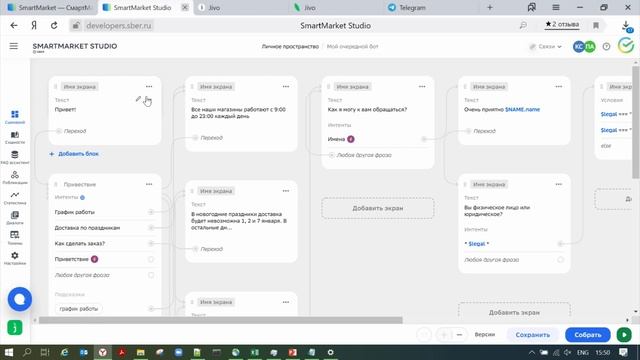Open Yandex browser taskbar icon
This screenshot has height=360, width=640.
click(102, 352)
